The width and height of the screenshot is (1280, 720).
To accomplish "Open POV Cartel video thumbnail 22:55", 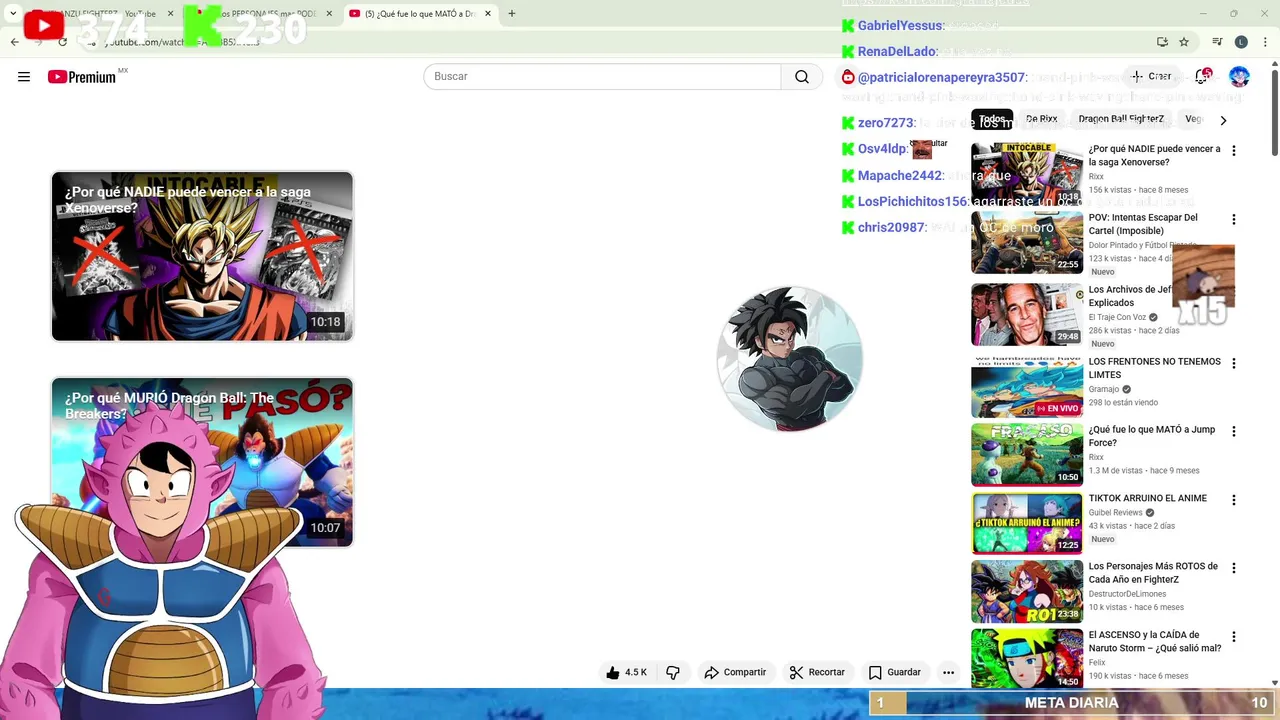I will point(1027,242).
